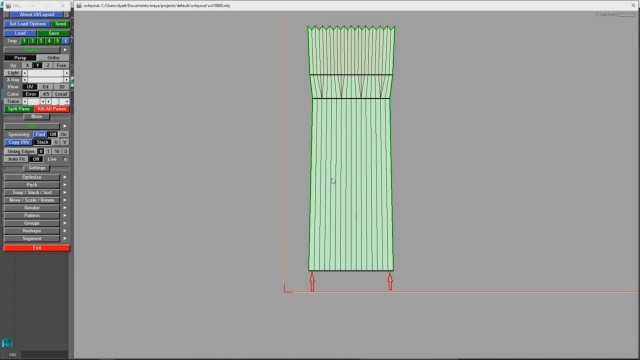
Task: Open the Pack section
Action: pyautogui.click(x=32, y=185)
